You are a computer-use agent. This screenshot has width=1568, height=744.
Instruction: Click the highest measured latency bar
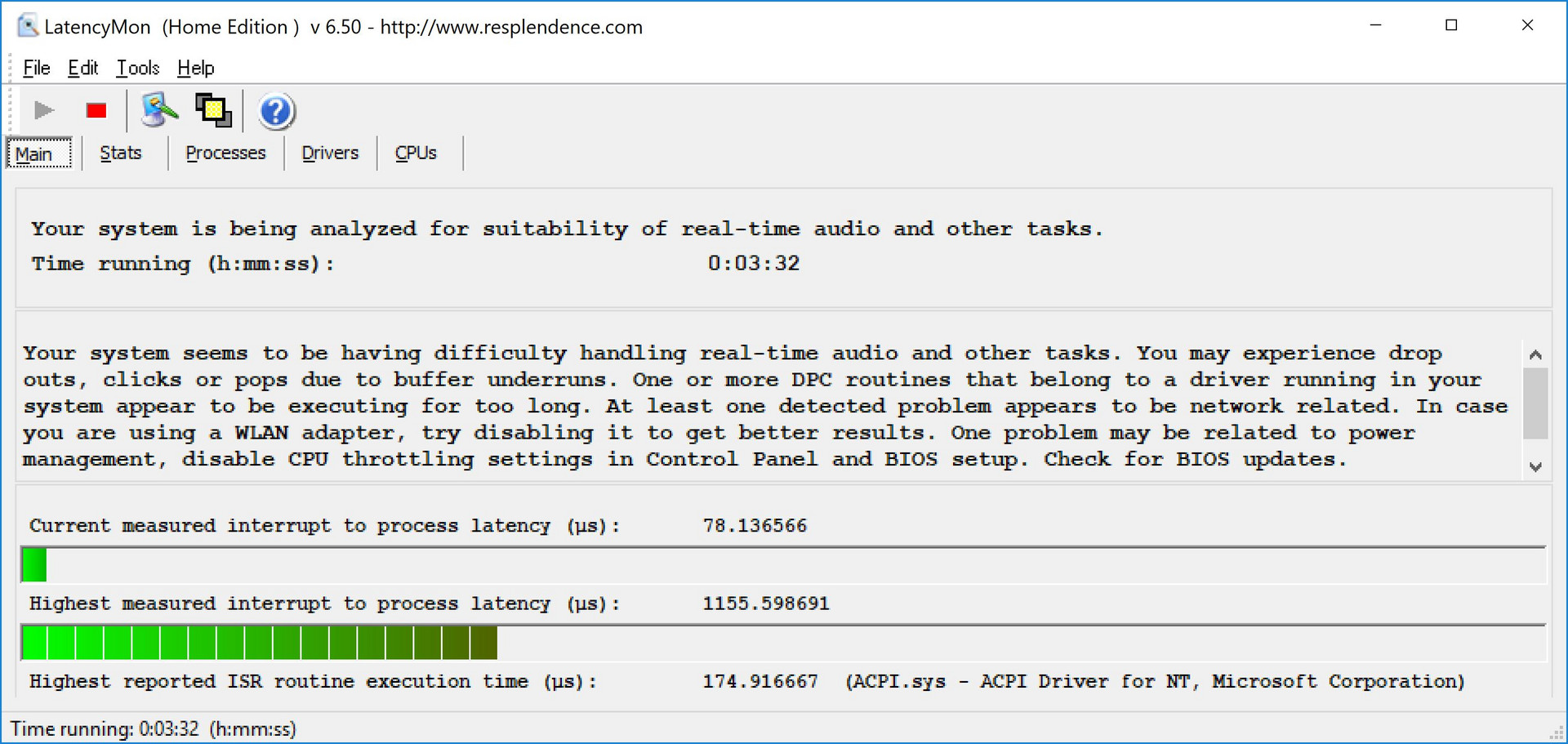[259, 643]
